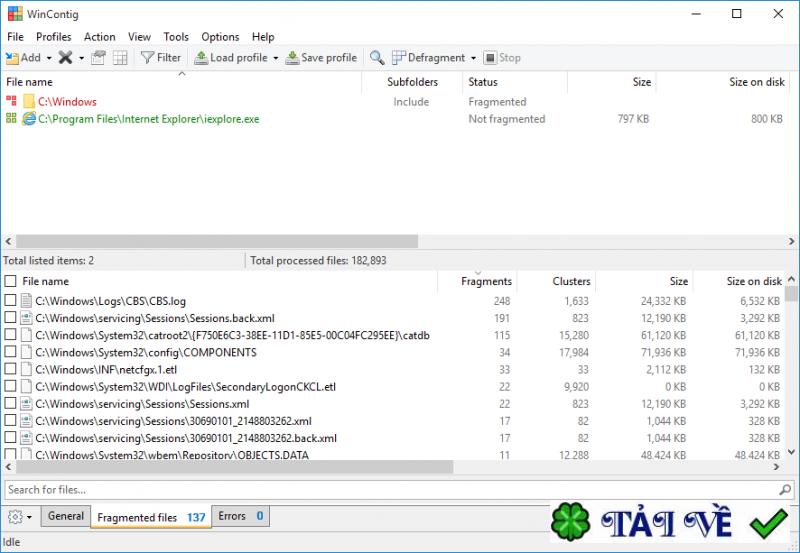The width and height of the screenshot is (800, 553).
Task: Select the OBJECTS.DATA file row
Action: tap(394, 455)
